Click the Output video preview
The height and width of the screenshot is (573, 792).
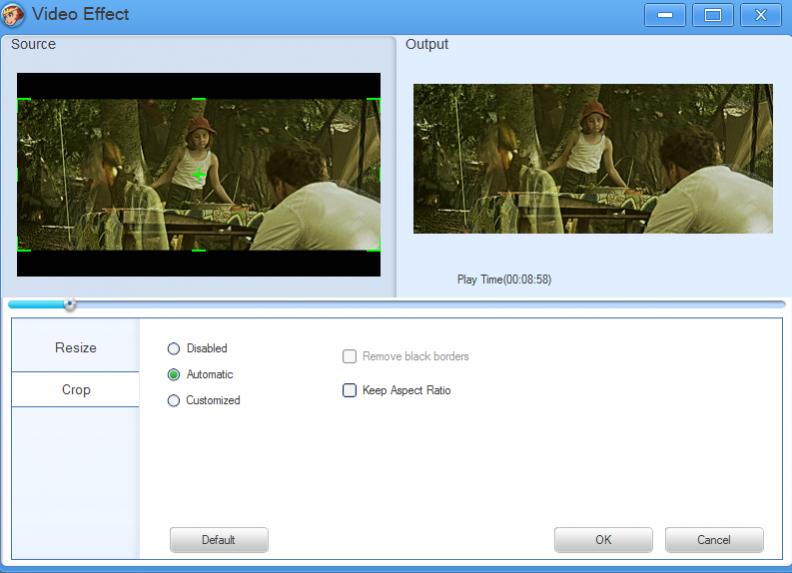[593, 159]
